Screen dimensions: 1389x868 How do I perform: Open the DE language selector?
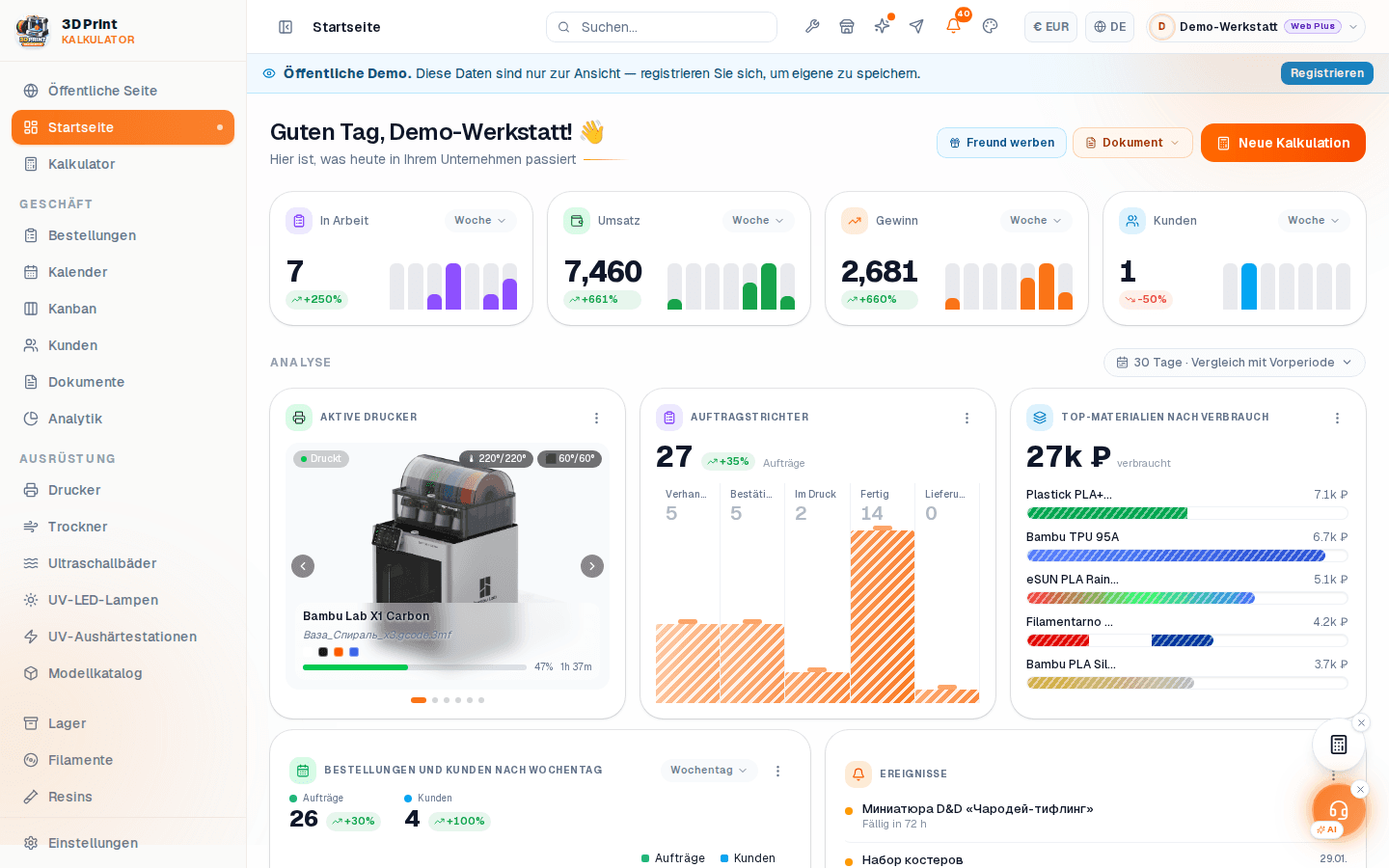coord(1109,27)
